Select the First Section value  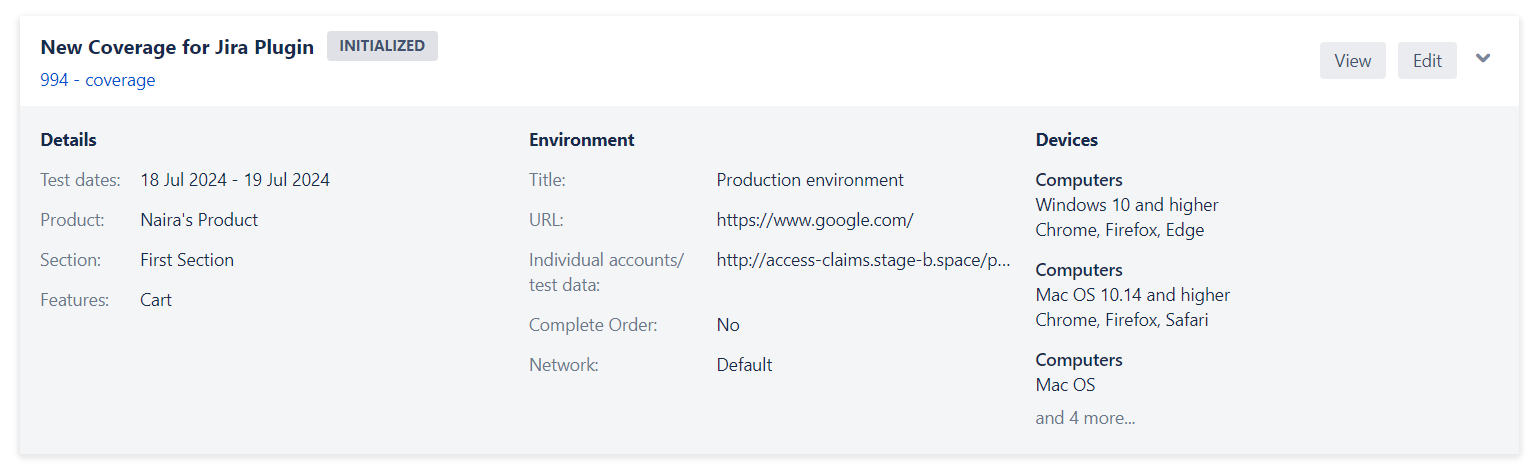187,260
